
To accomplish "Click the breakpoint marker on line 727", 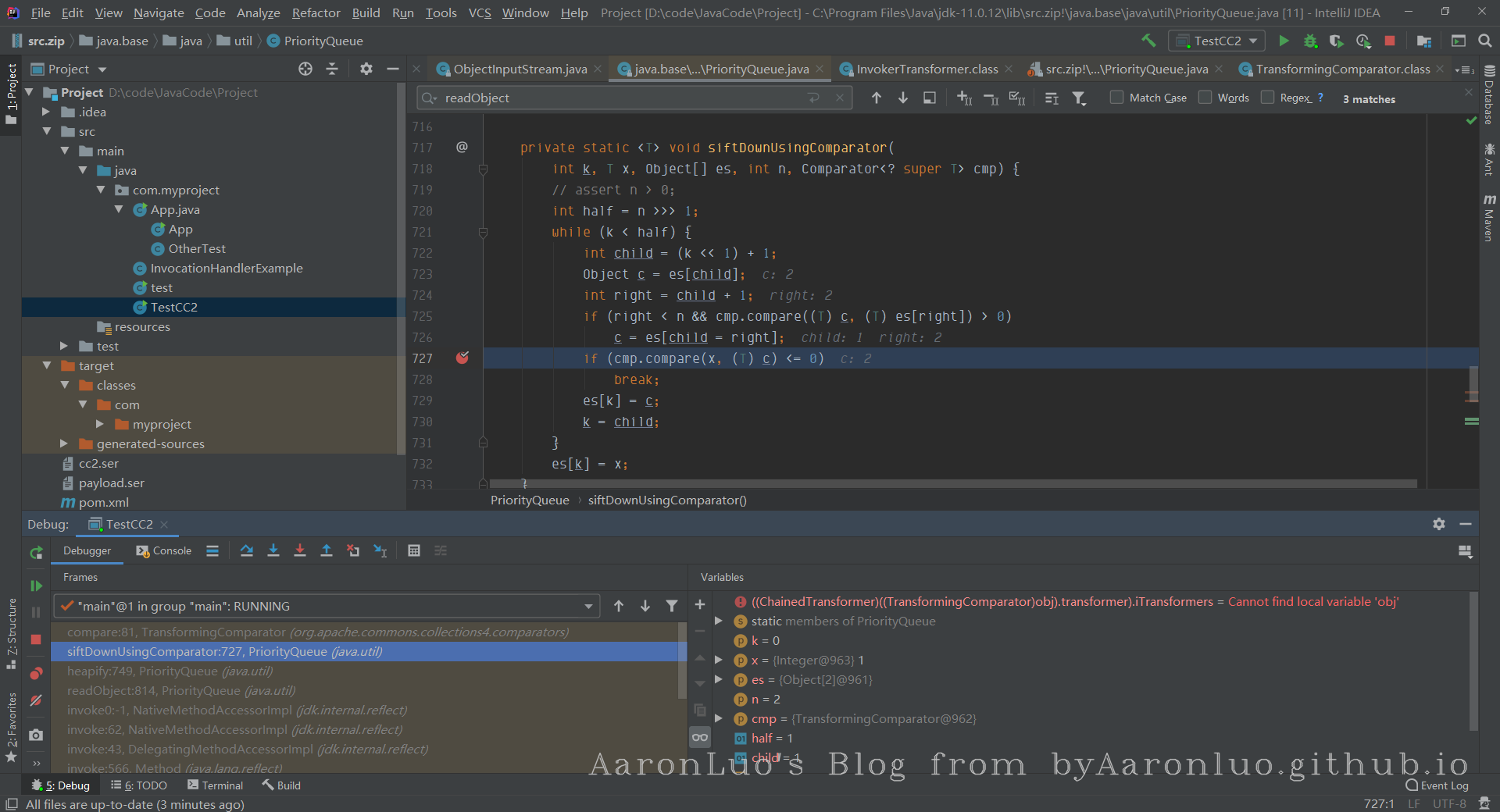I will click(462, 358).
